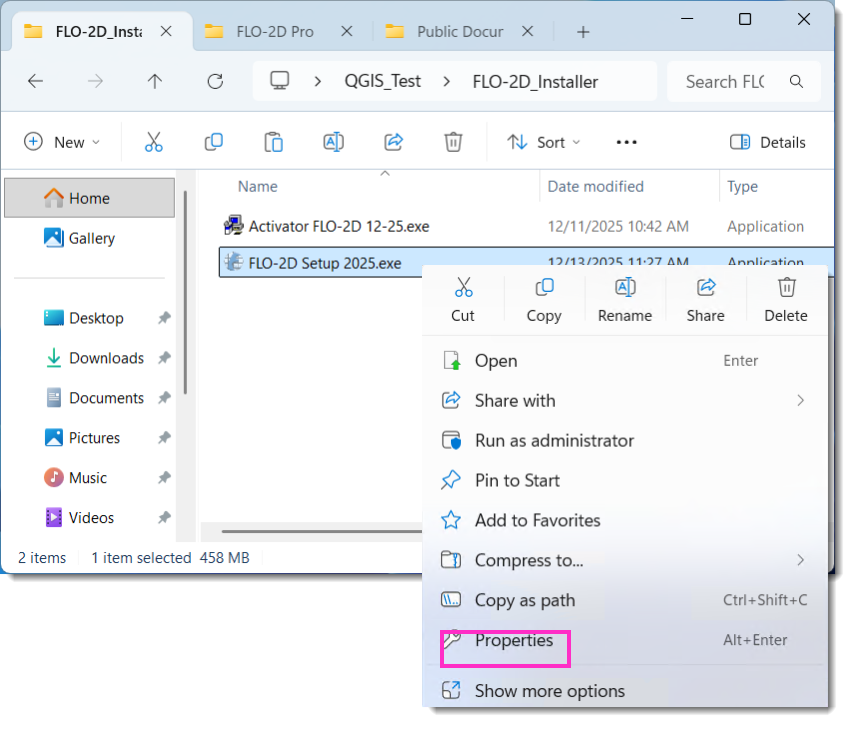Toggle the Details pane button
The image size is (858, 730).
pyautogui.click(x=767, y=142)
